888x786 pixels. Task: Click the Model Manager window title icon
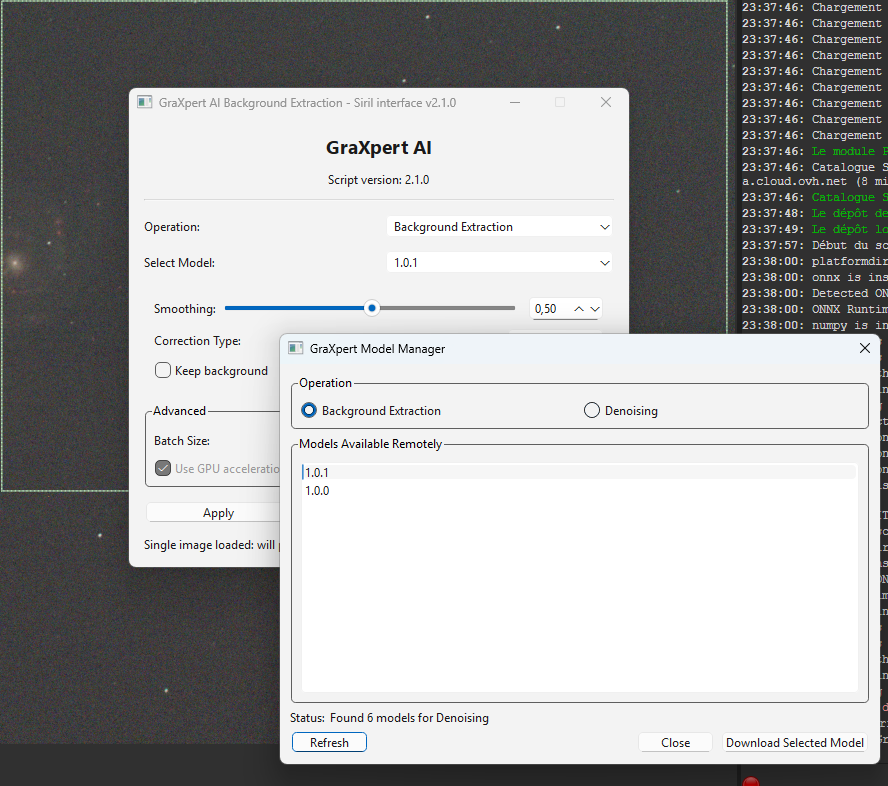(296, 348)
